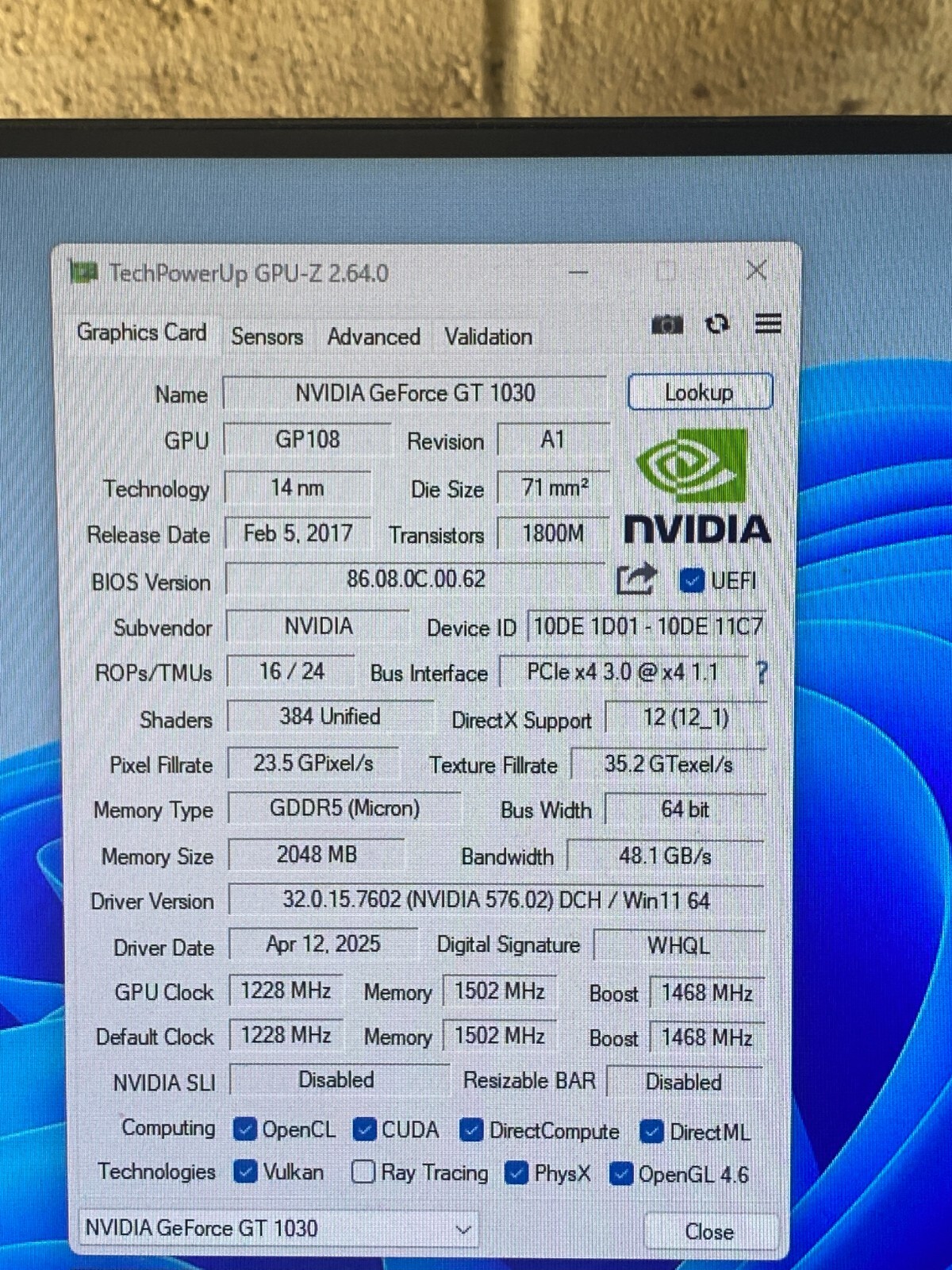This screenshot has height=1270, width=952.
Task: Click the Default Clock row Boost 1468 MHz
Action: tap(707, 1037)
